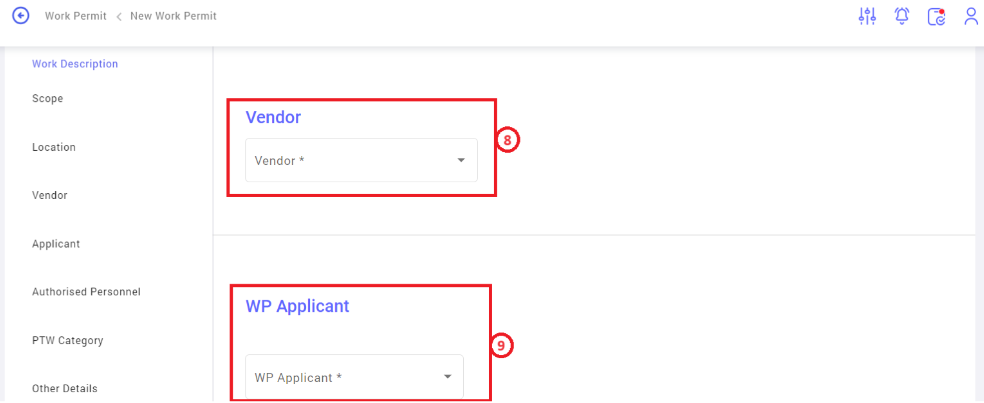Click the blue WP Applicant section heading
The width and height of the screenshot is (984, 403).
tap(297, 306)
